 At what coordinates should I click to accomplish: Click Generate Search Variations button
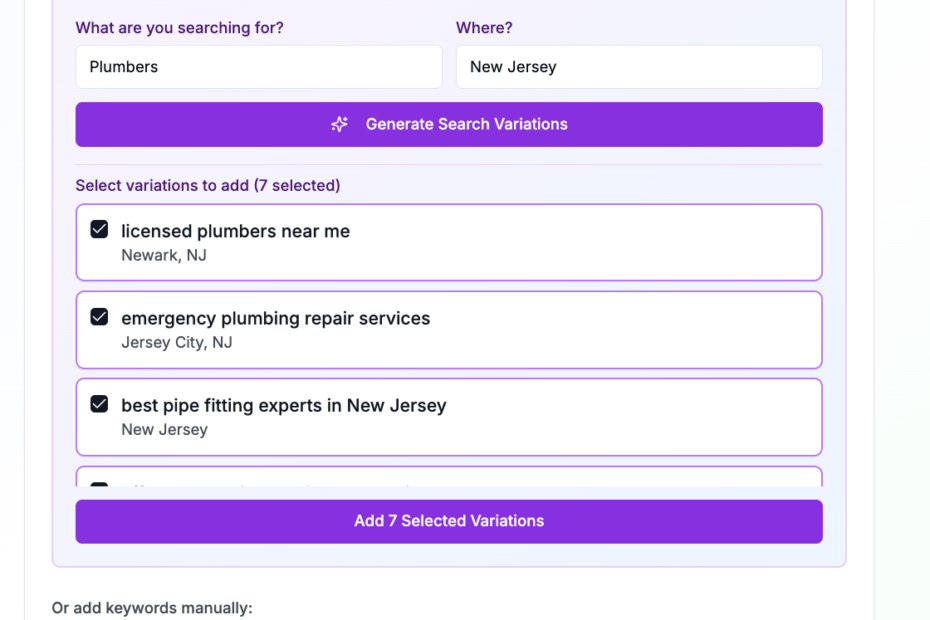click(x=449, y=125)
